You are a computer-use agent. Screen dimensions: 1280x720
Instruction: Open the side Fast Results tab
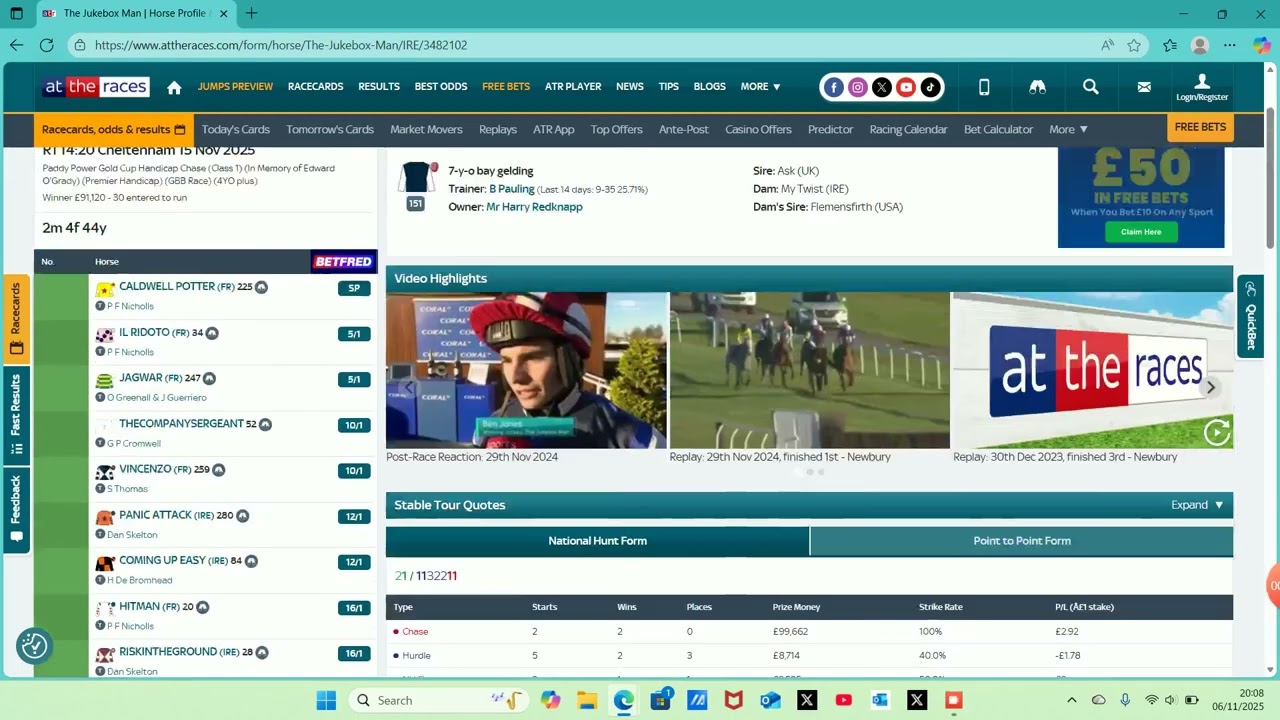click(x=16, y=414)
